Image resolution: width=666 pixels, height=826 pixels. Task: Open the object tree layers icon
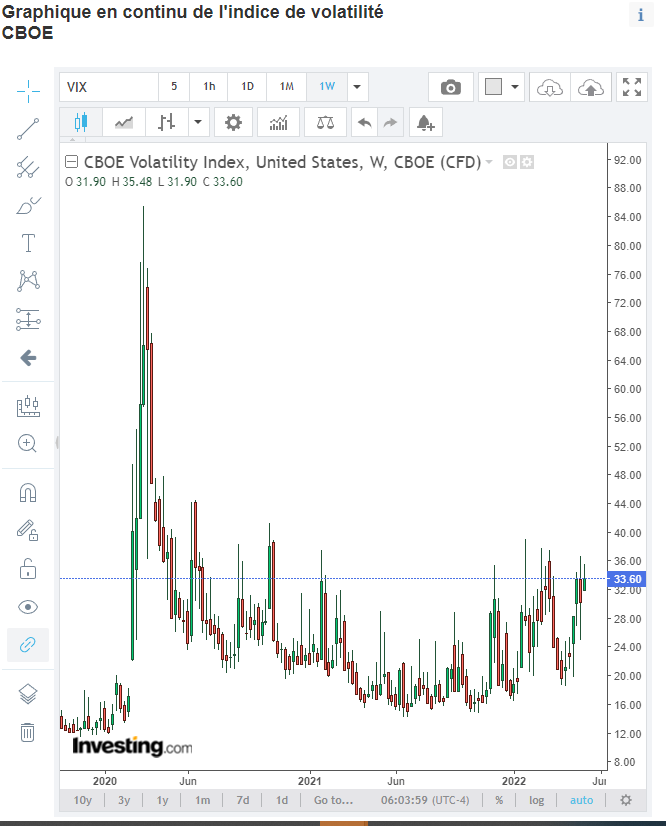click(28, 694)
